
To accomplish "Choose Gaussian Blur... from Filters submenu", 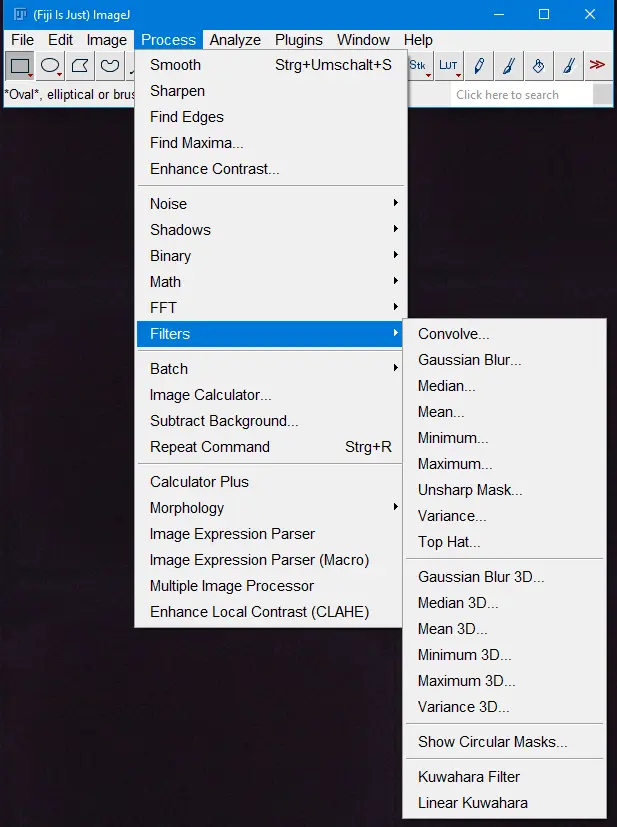I will (469, 360).
